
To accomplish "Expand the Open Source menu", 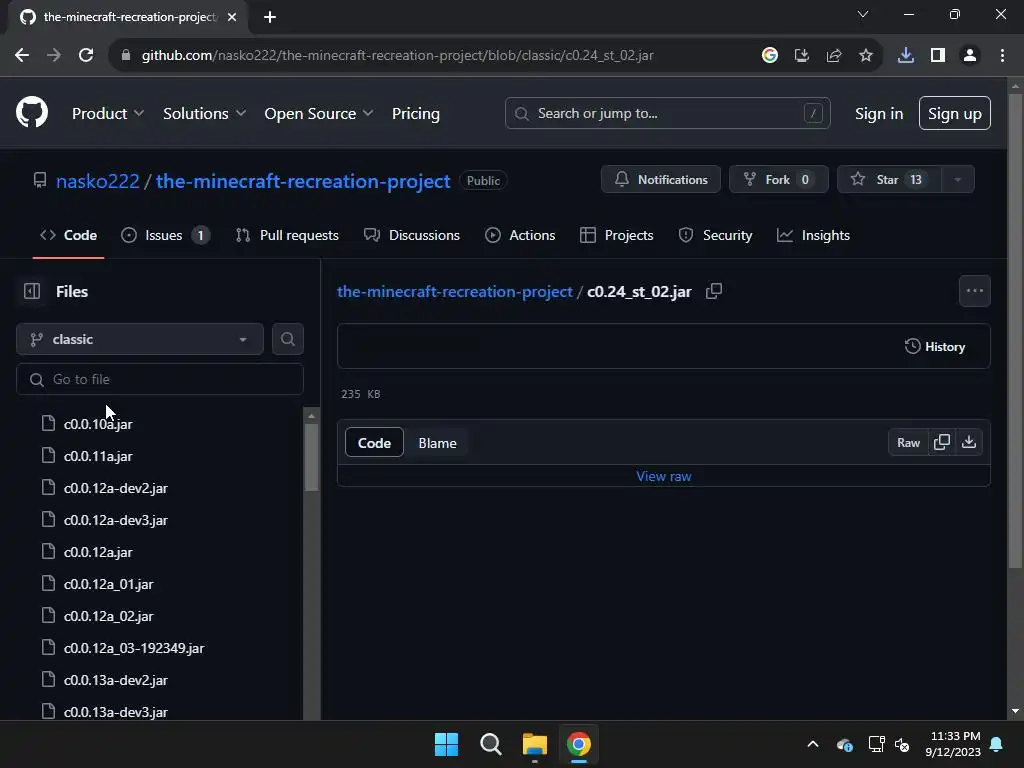I will pos(319,113).
